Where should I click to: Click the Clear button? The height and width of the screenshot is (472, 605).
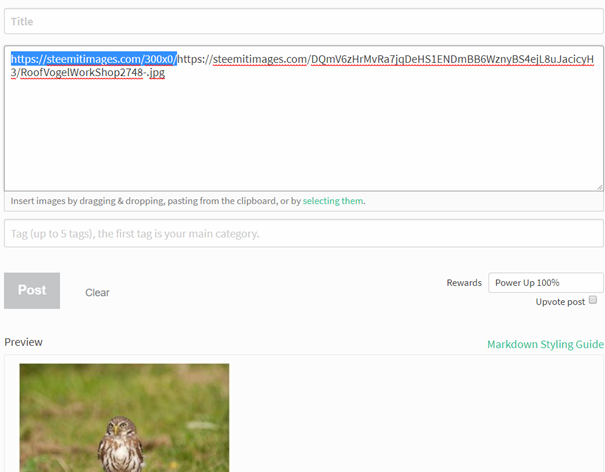pyautogui.click(x=97, y=293)
